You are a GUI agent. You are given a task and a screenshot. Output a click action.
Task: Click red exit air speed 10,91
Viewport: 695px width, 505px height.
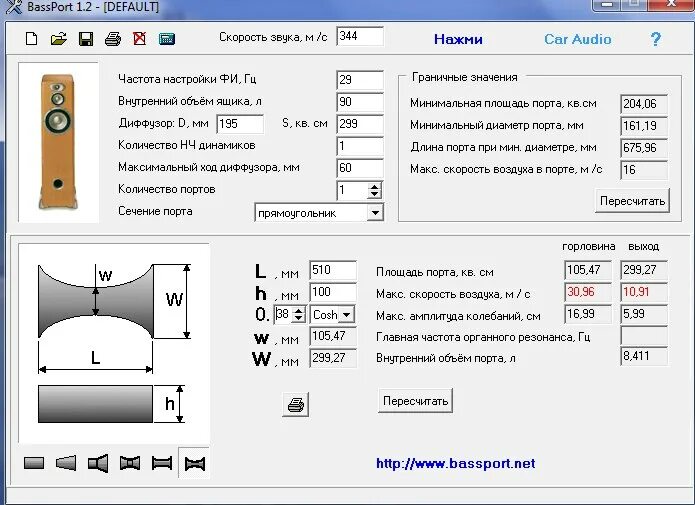[x=644, y=292]
